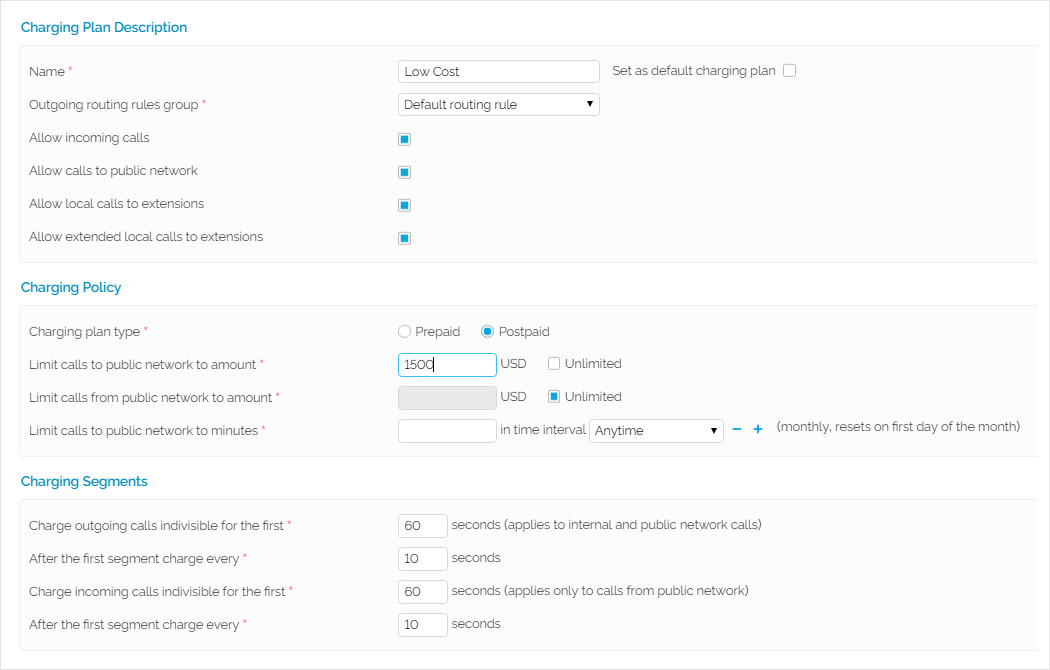Click incoming After first segment charge field
This screenshot has width=1050, height=670.
(x=422, y=625)
